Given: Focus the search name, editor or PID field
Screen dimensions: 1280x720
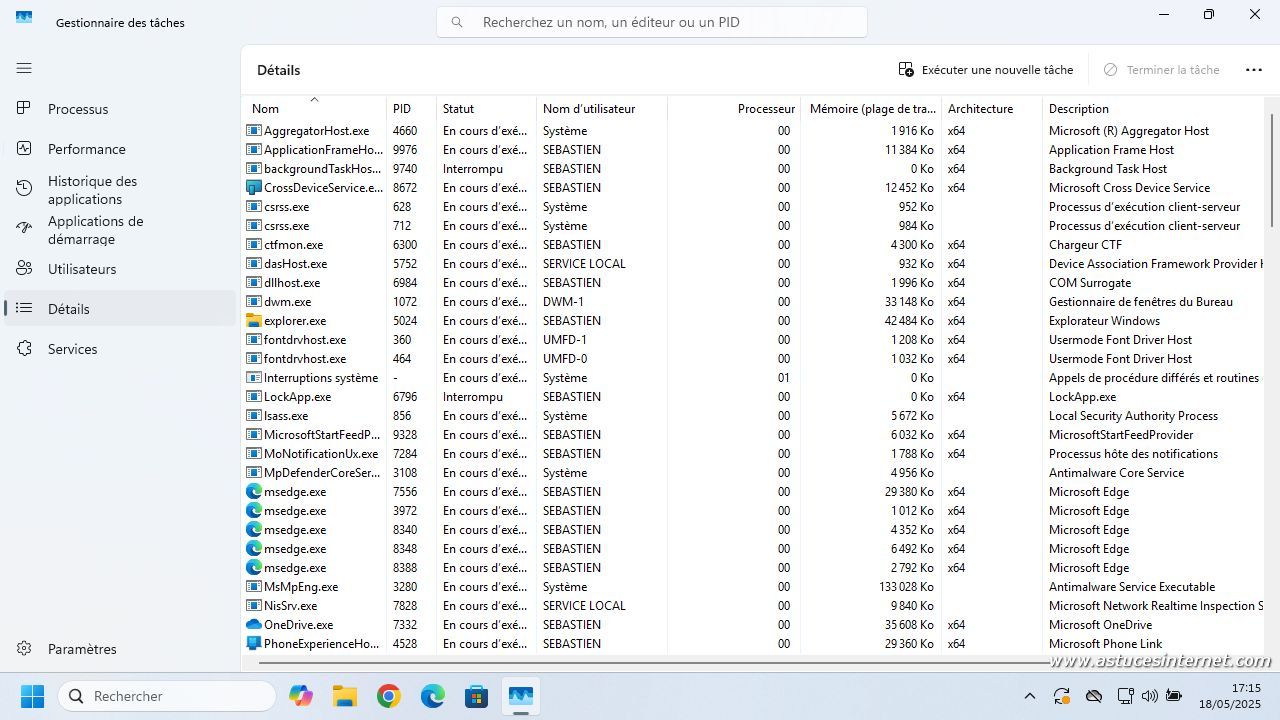Looking at the screenshot, I should (652, 22).
